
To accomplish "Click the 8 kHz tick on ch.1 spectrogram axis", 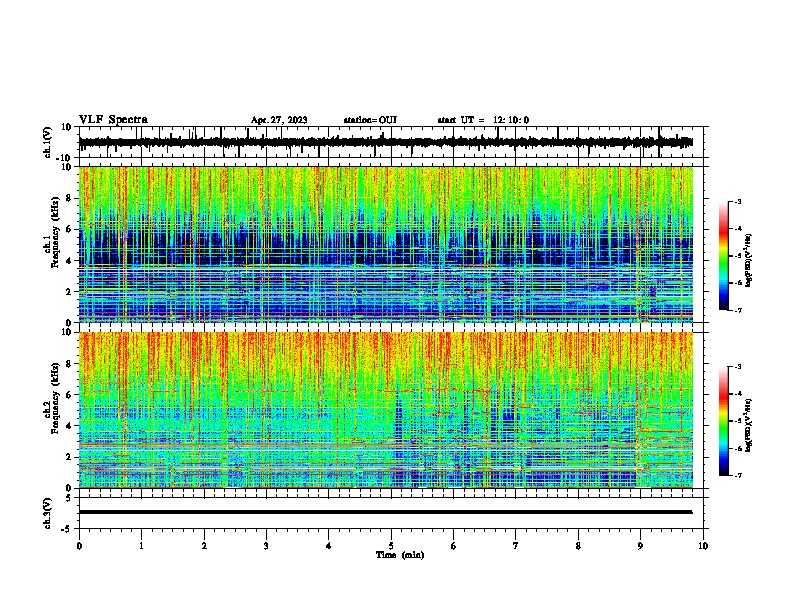I will tap(69, 198).
